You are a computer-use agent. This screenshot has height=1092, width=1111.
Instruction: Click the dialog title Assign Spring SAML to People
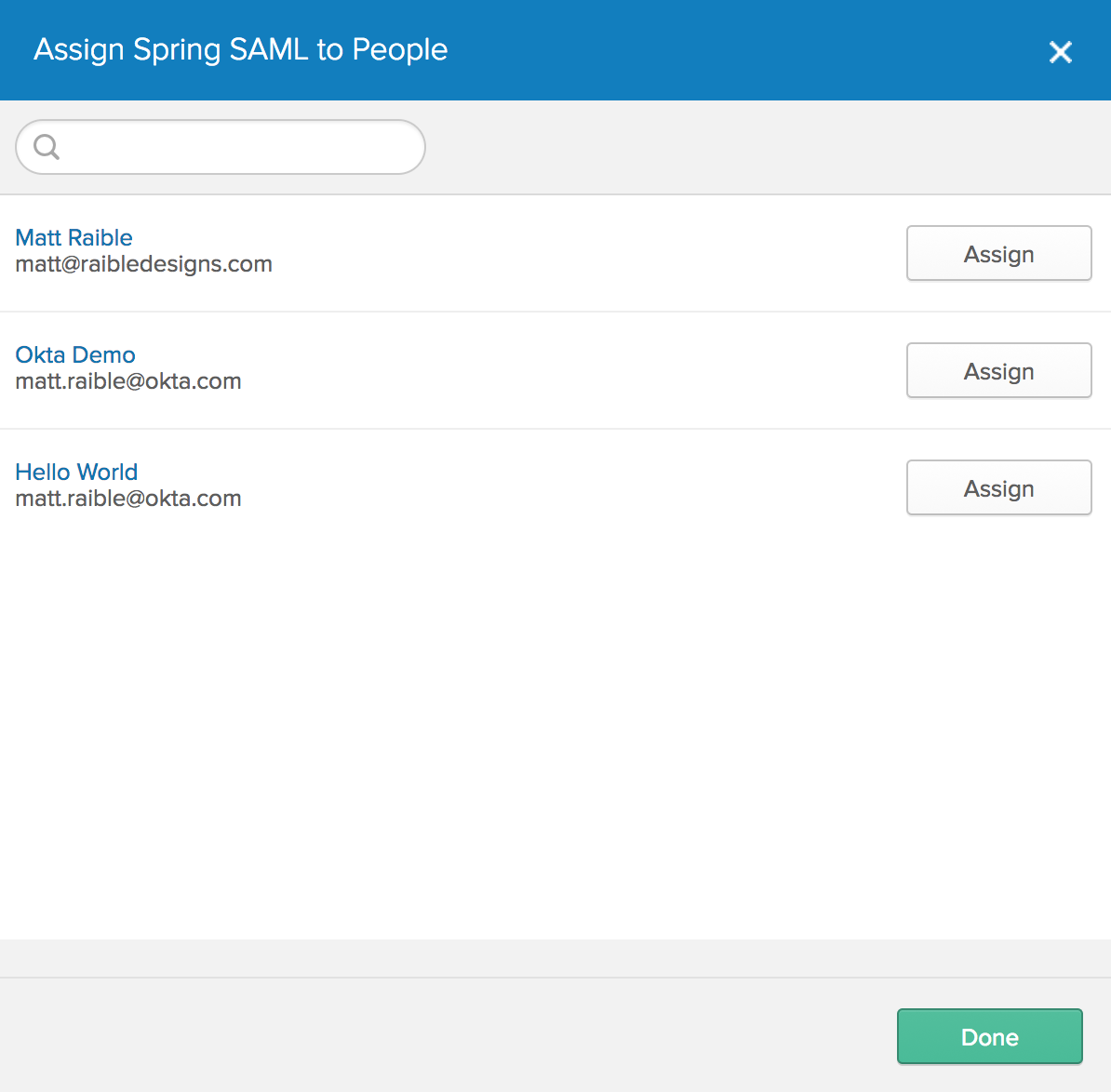(240, 49)
